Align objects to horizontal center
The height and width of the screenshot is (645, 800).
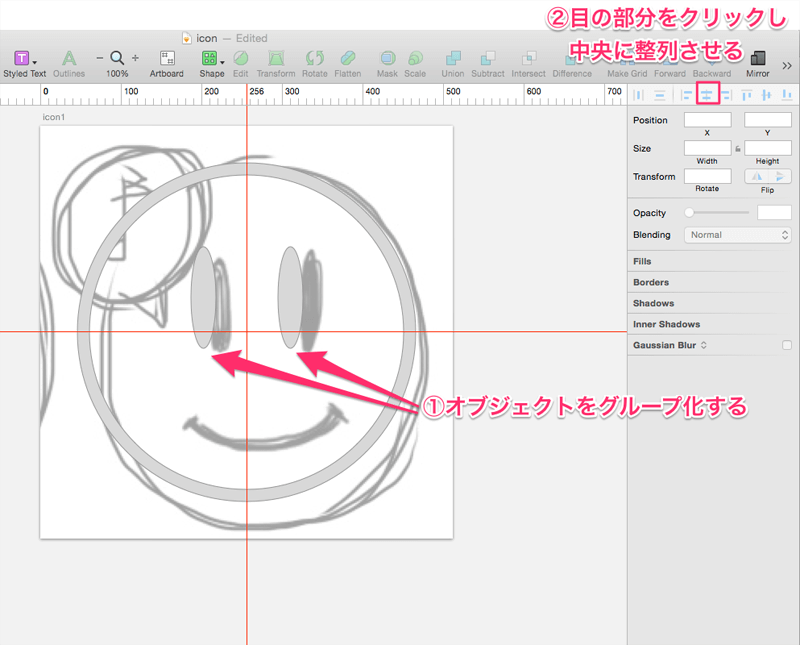707,94
